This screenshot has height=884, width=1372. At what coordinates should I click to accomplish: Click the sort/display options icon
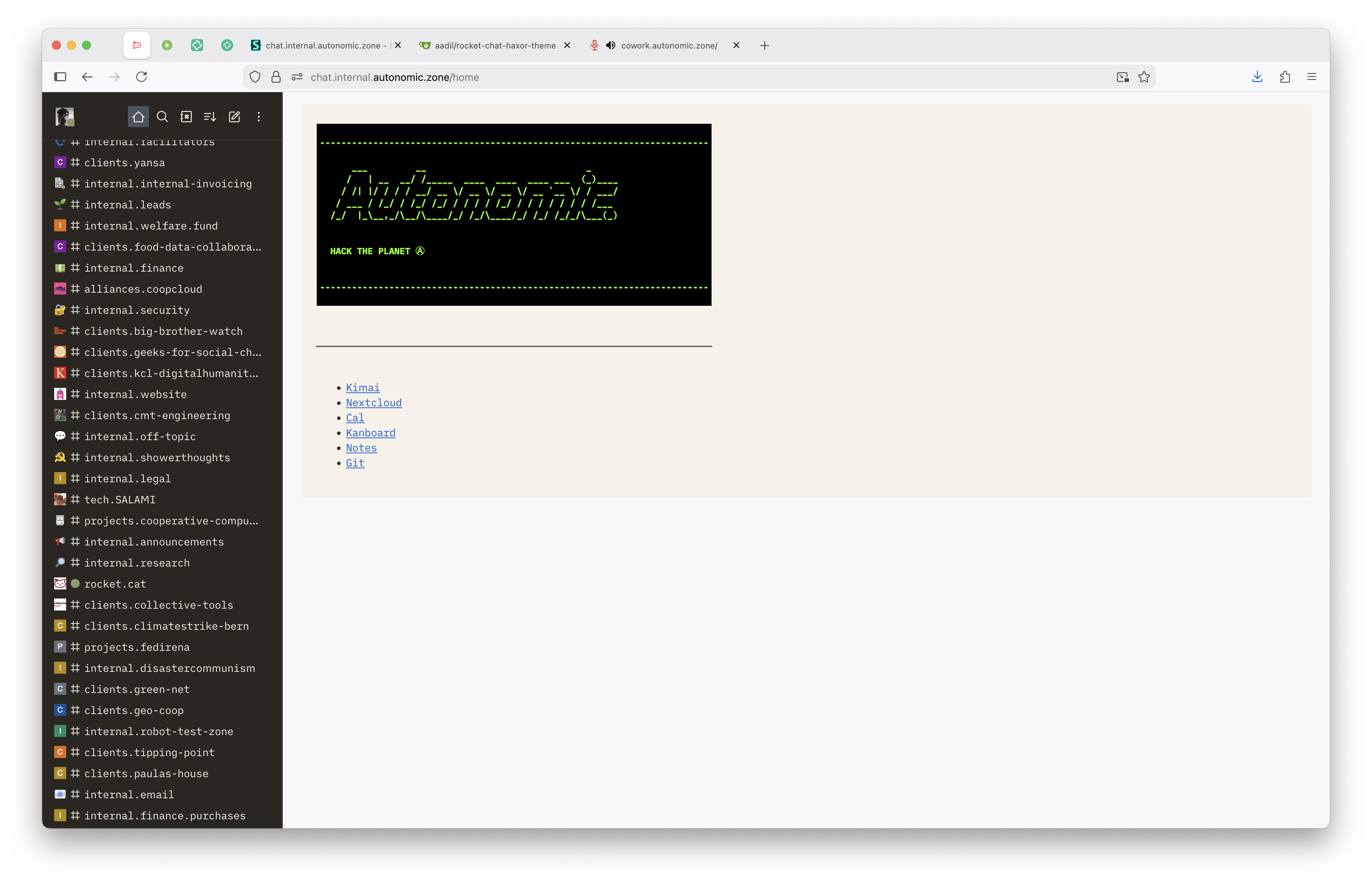210,117
